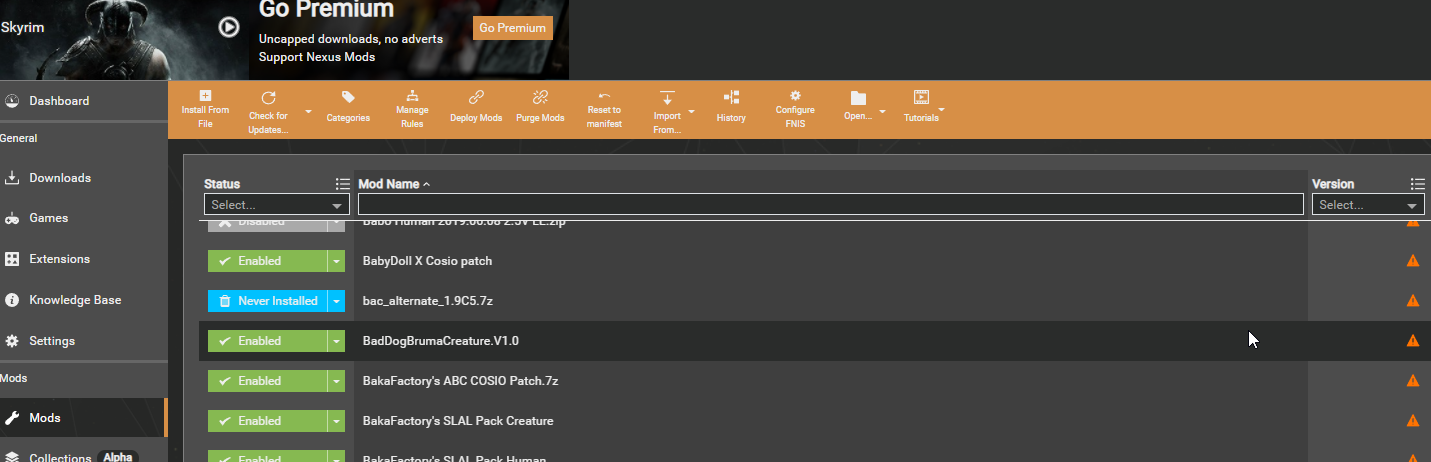Toggle Enabled for BakaFactory's ABC COSIO Patch.7z
The width and height of the screenshot is (1431, 462).
[x=267, y=381]
